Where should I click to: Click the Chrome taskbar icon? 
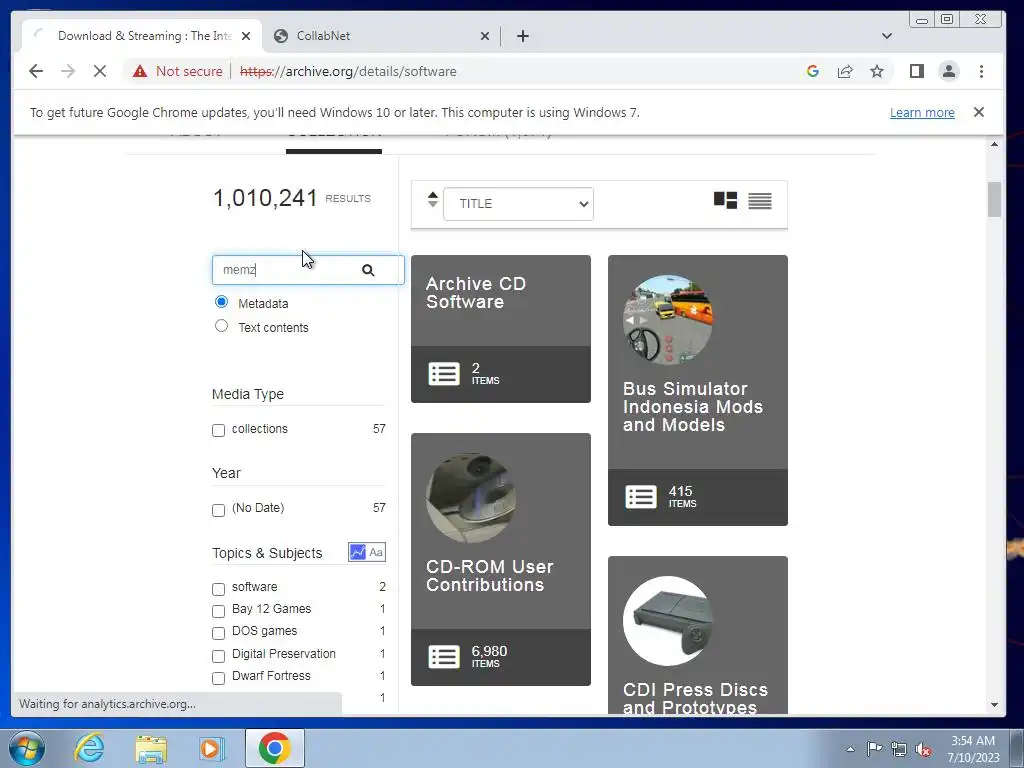click(274, 748)
